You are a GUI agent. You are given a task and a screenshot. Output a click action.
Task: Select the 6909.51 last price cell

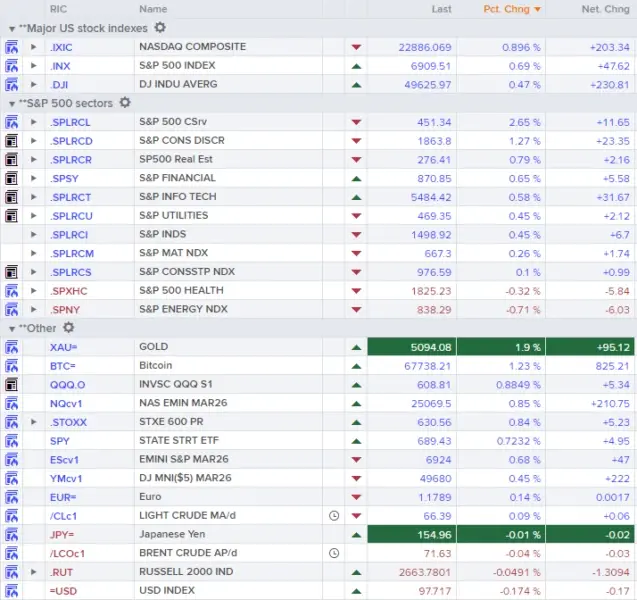click(412, 66)
